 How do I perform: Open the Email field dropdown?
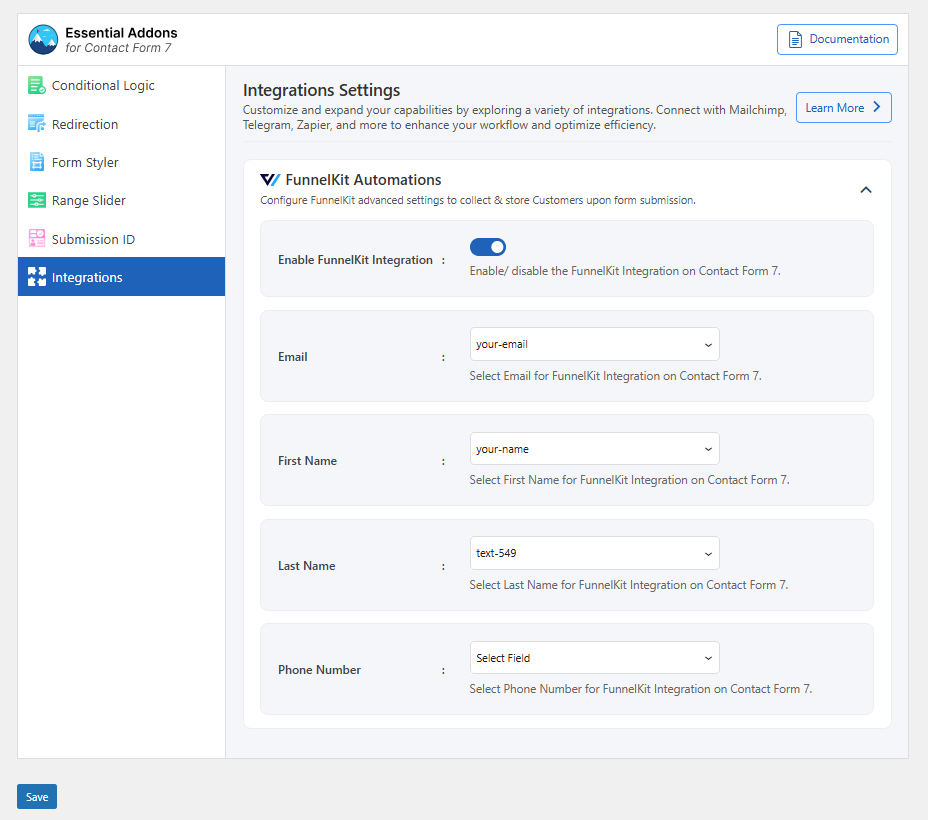[594, 344]
